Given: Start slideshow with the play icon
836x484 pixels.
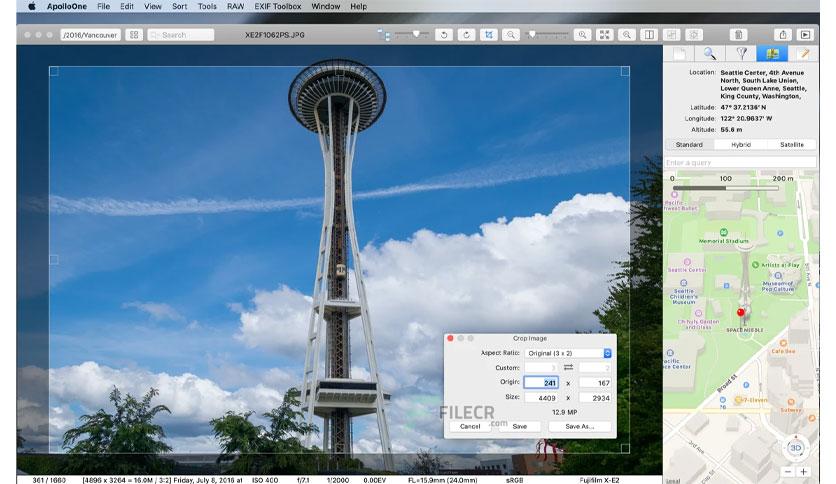Looking at the screenshot, I should point(805,35).
